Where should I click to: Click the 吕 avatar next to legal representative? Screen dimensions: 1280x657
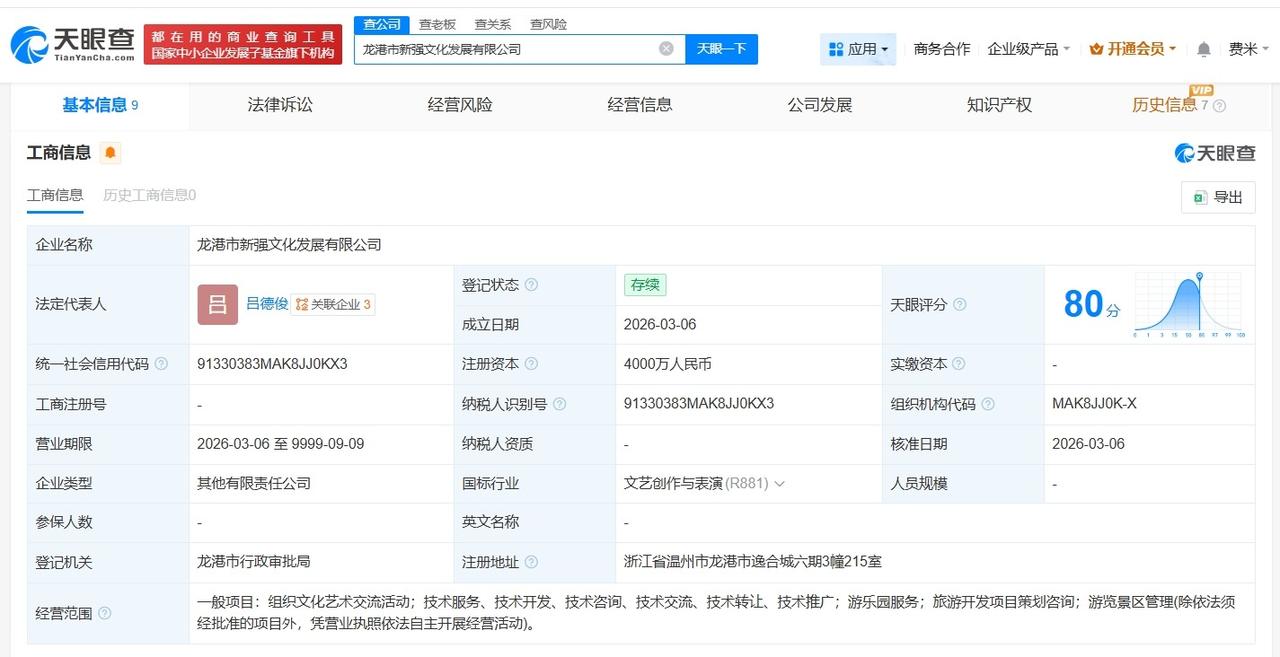(x=216, y=304)
